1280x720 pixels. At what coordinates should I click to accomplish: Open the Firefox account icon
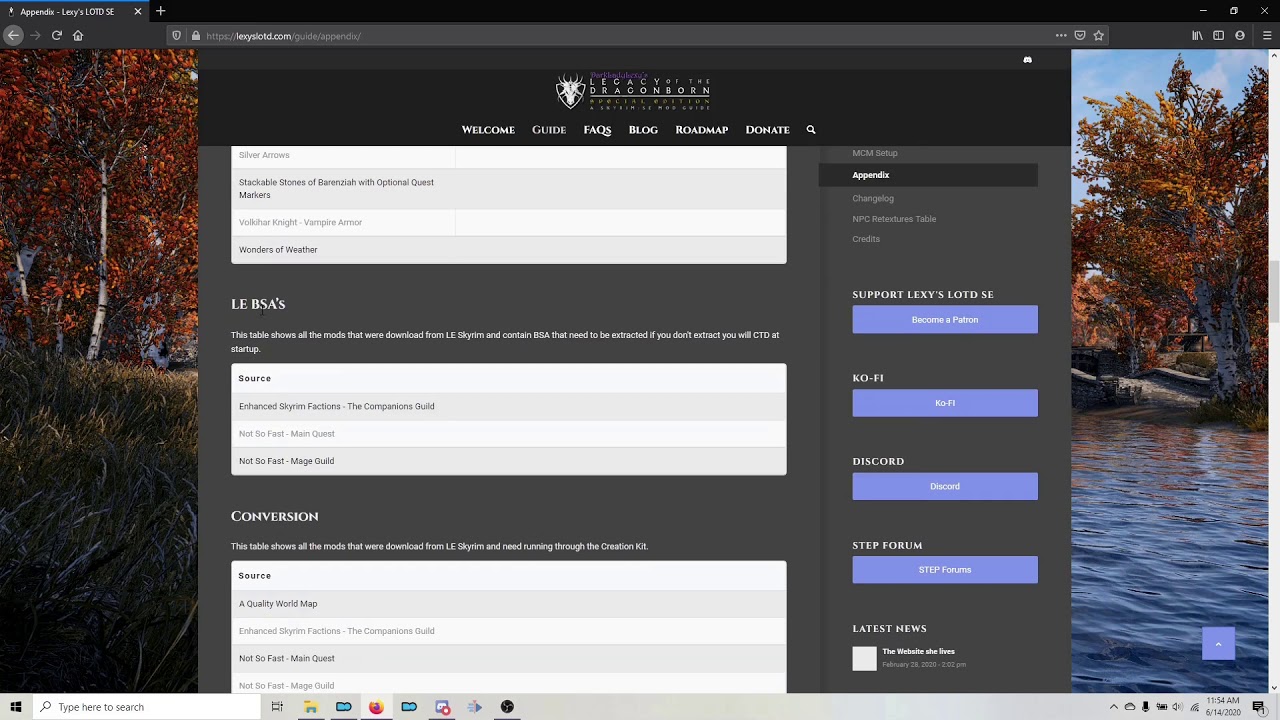click(x=1240, y=36)
